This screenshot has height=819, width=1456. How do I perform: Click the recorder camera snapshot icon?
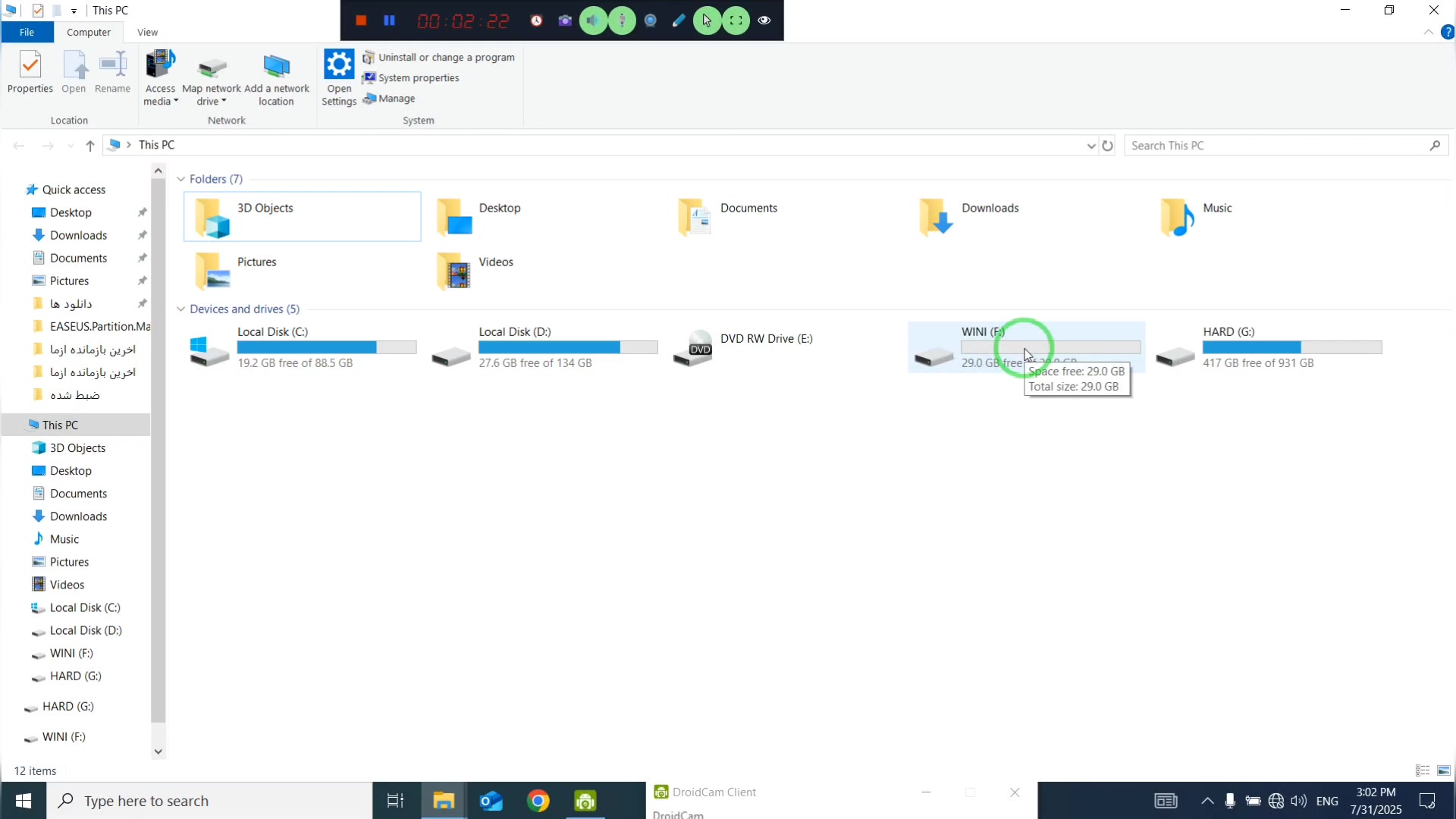(x=565, y=20)
